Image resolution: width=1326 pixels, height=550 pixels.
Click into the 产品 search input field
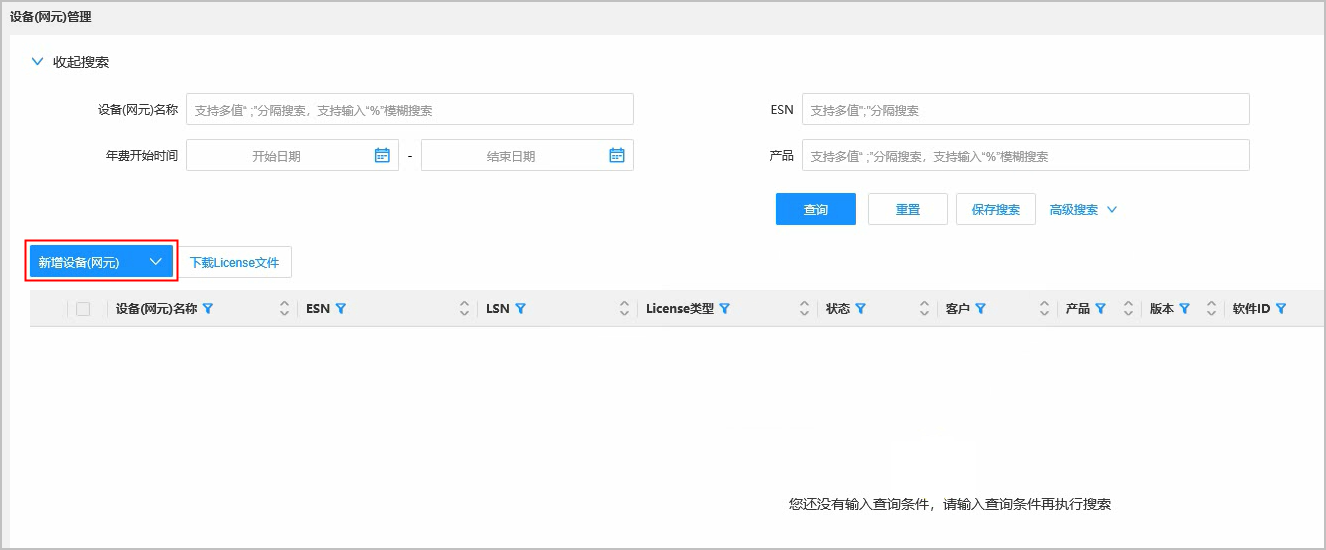1025,156
